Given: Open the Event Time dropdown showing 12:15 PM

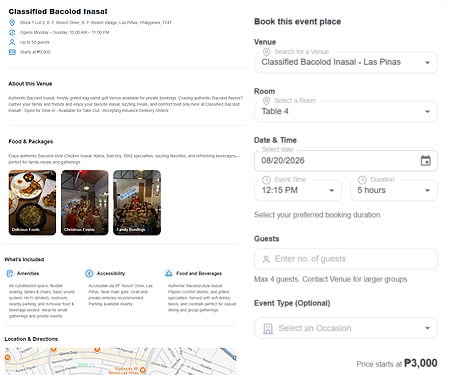Looking at the screenshot, I should tap(298, 190).
